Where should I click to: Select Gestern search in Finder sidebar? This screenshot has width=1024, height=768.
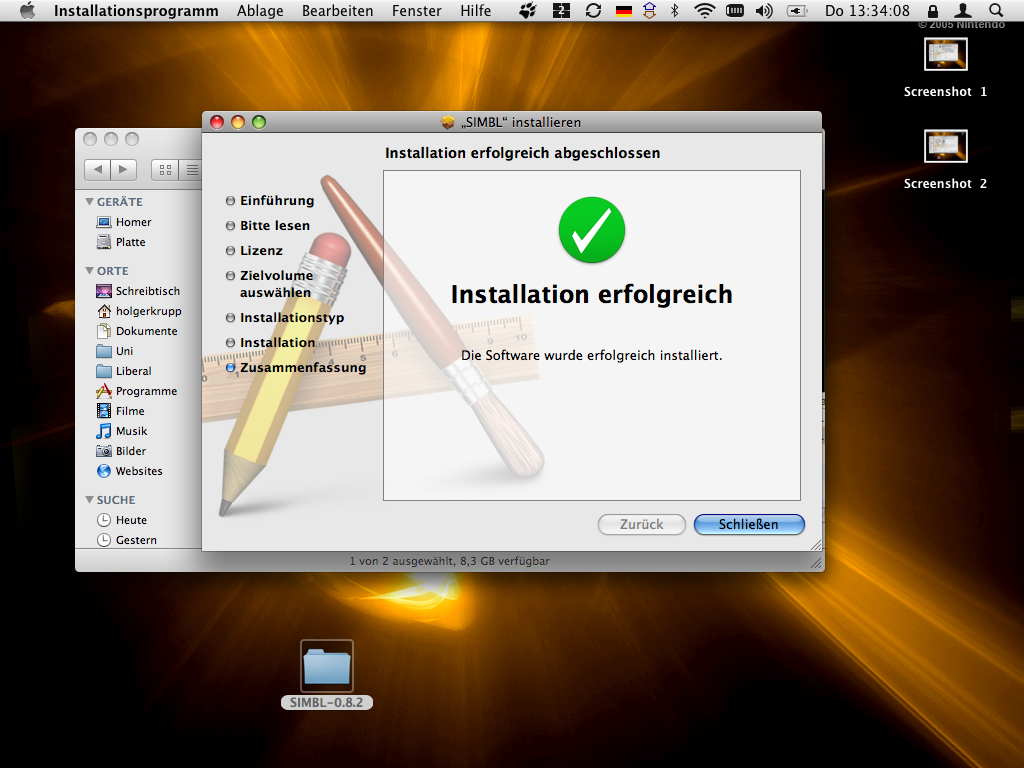(127, 540)
